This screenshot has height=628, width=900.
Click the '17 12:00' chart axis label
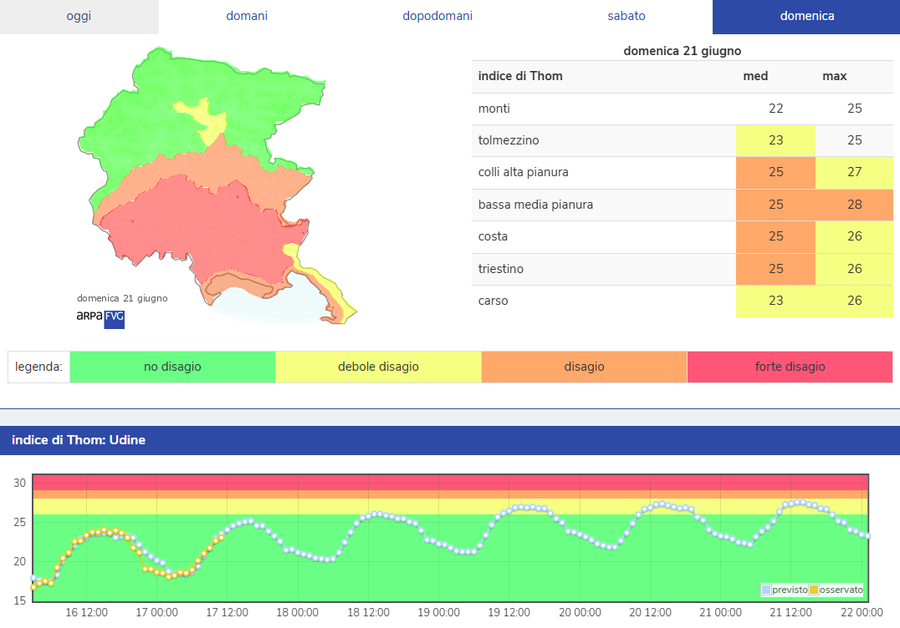pos(227,613)
